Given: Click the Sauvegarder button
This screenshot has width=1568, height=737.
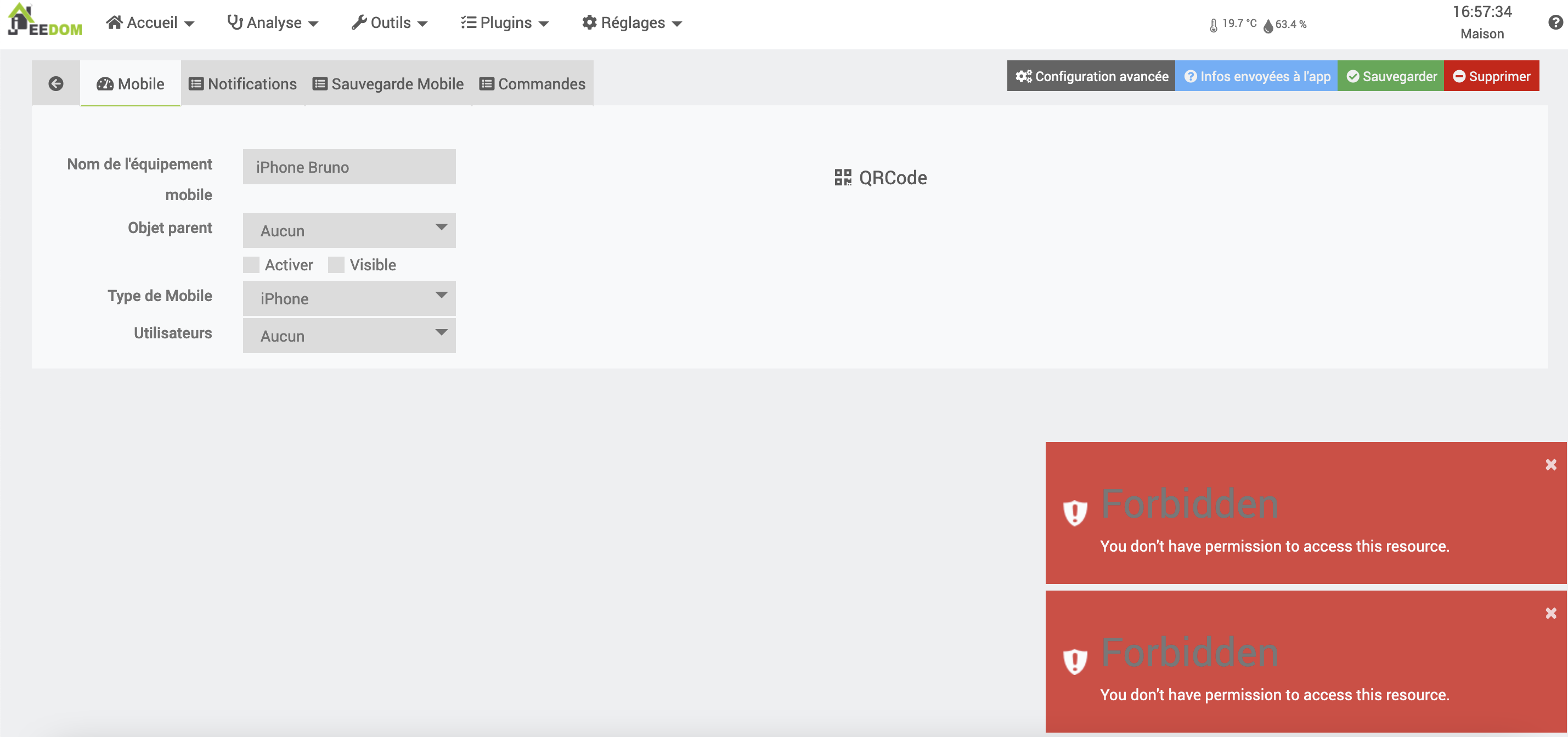Looking at the screenshot, I should click(x=1390, y=76).
